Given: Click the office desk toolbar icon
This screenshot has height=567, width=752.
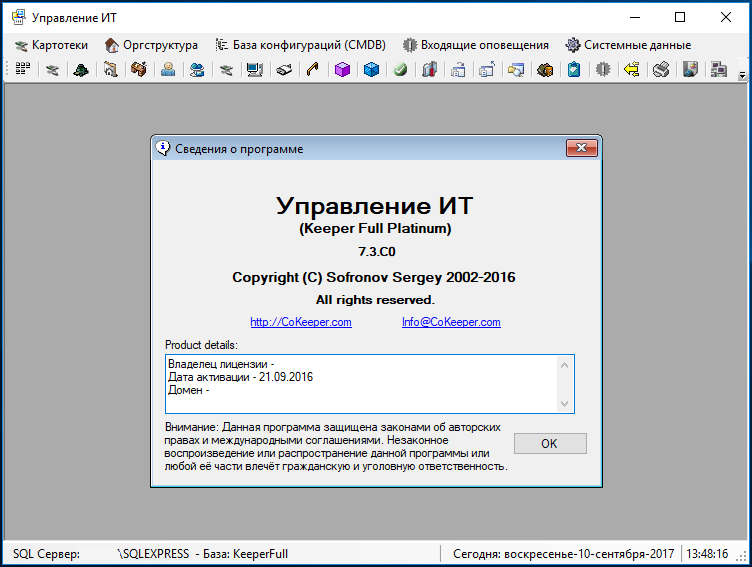Looking at the screenshot, I should point(139,70).
